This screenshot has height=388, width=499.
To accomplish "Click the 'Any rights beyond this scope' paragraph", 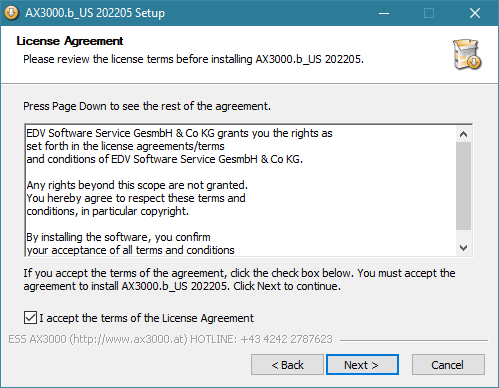I will click(x=137, y=198).
